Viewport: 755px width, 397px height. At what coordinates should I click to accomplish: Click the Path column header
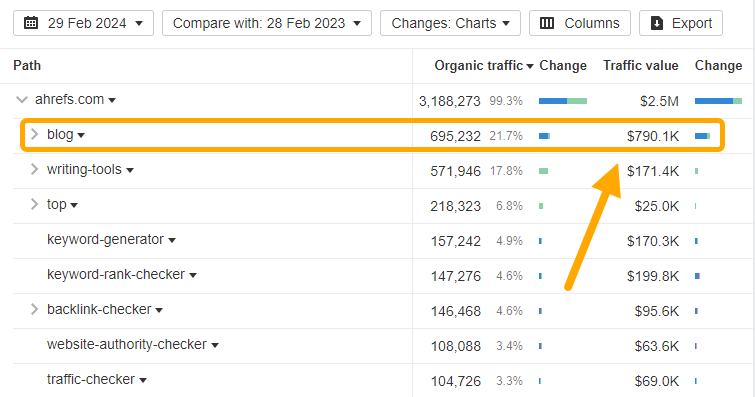point(27,66)
